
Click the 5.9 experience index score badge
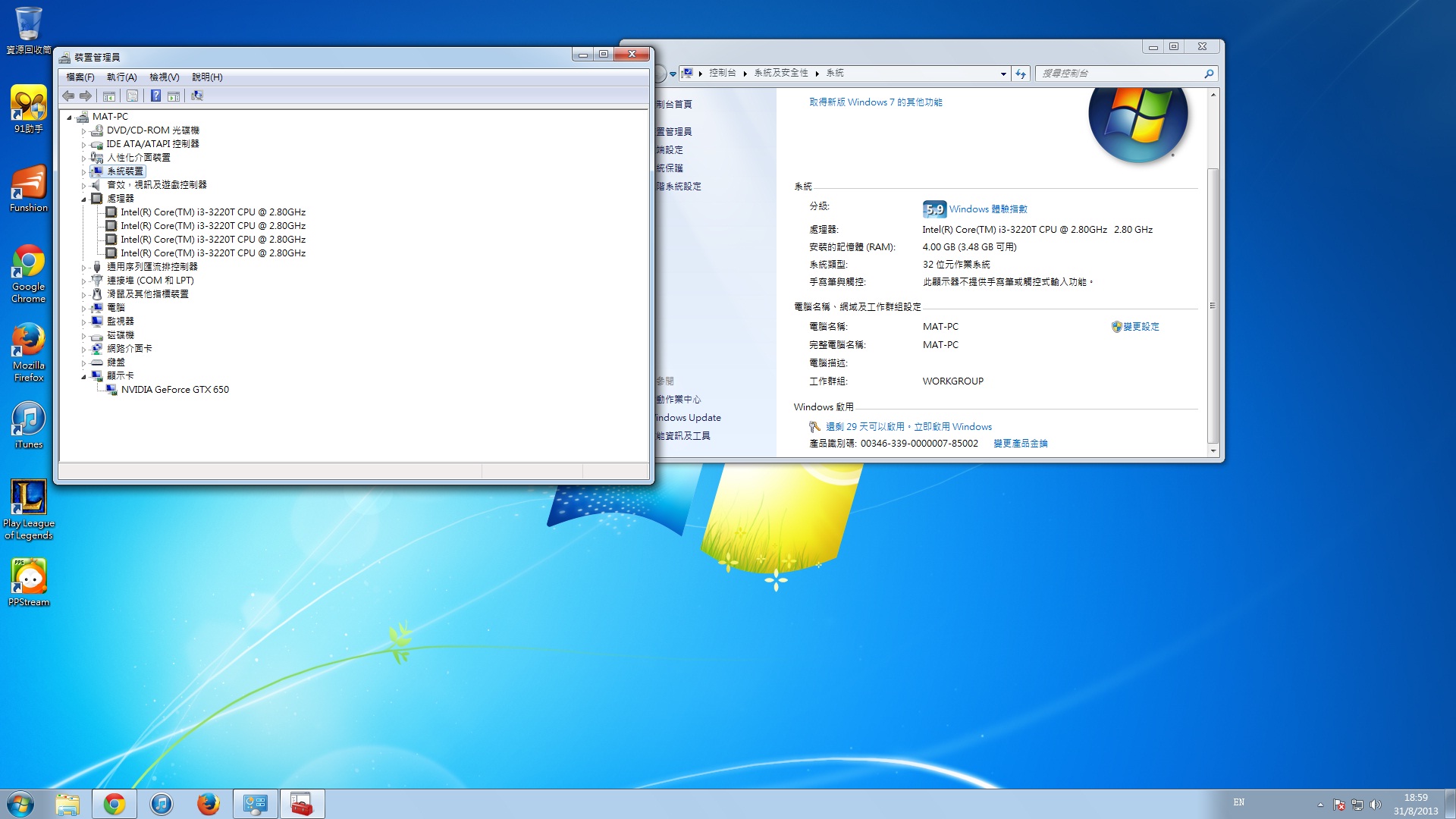(934, 209)
